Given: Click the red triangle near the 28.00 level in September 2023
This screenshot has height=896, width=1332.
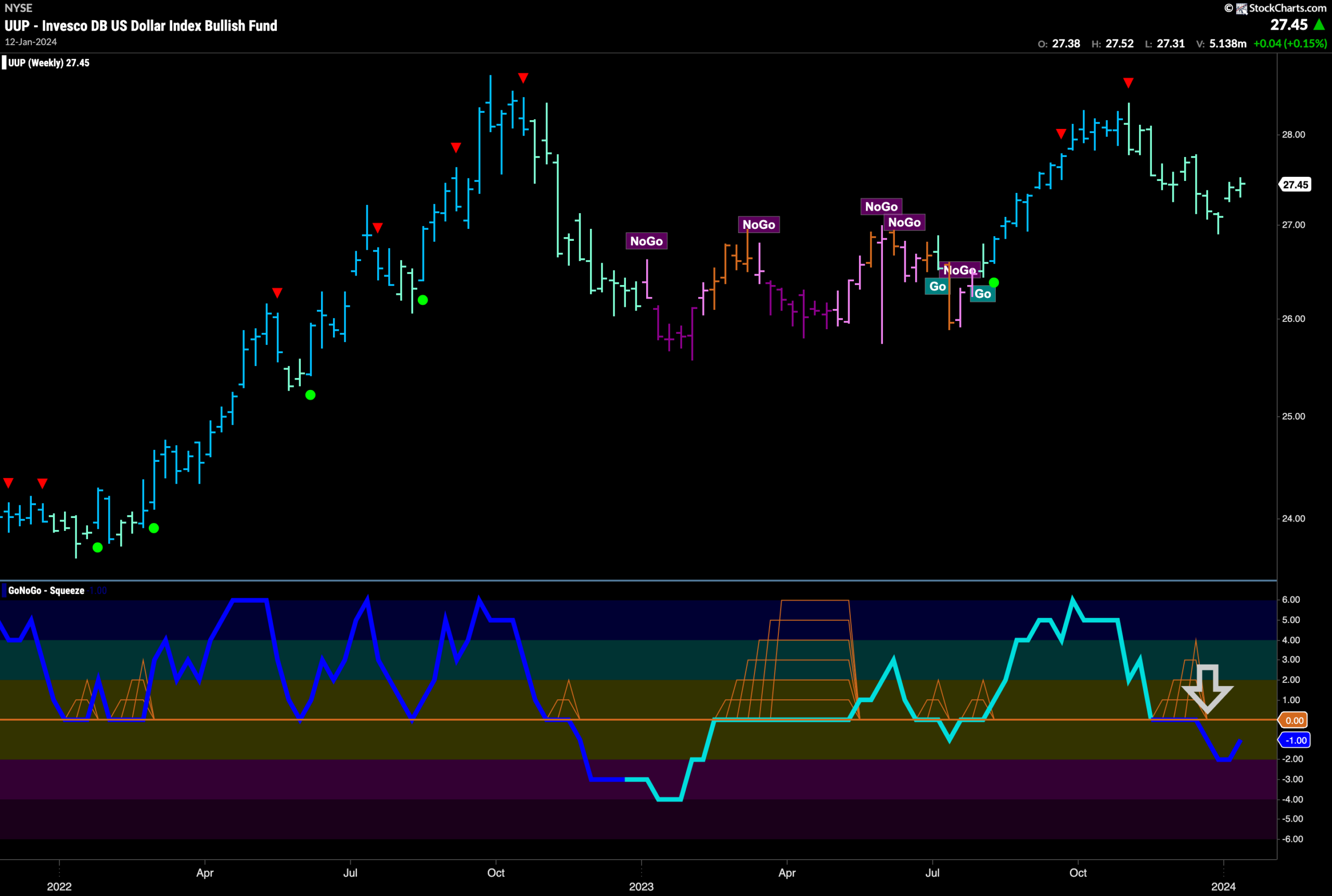Looking at the screenshot, I should pos(1061,134).
